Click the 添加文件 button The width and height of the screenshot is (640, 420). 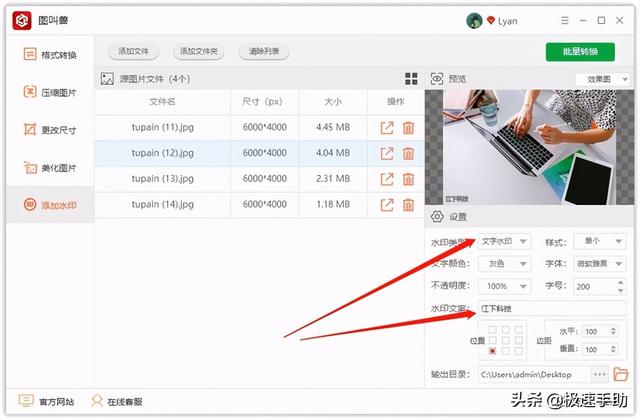133,51
